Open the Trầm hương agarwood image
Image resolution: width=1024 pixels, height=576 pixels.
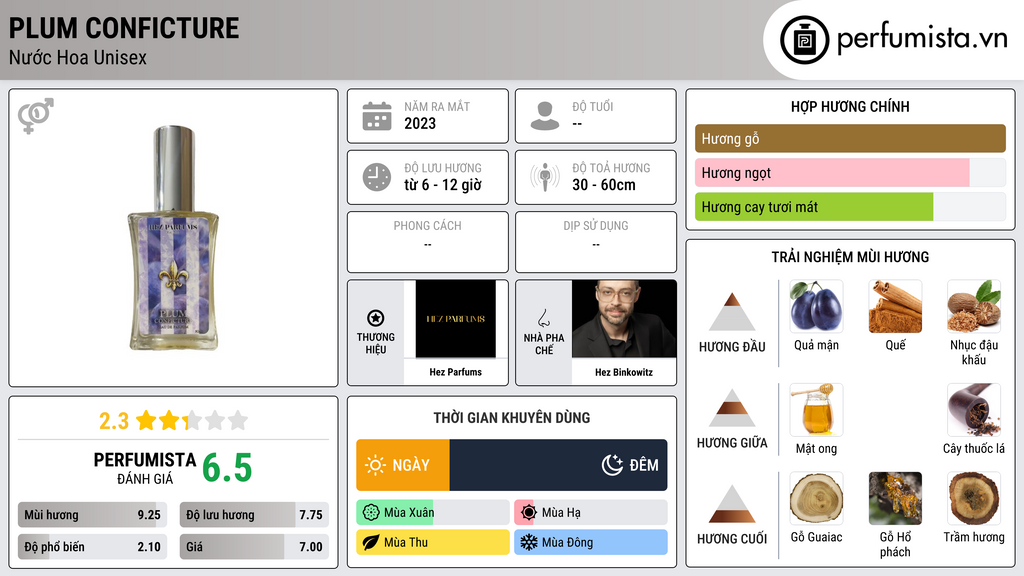click(x=974, y=498)
